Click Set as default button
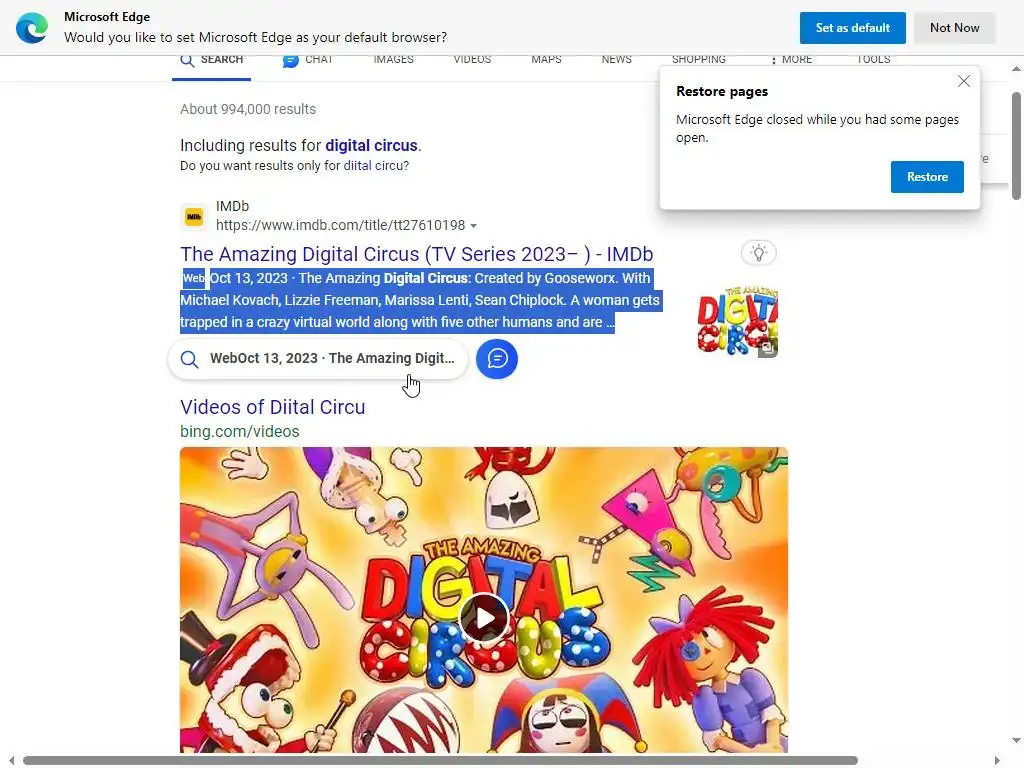The image size is (1024, 768). 852,28
